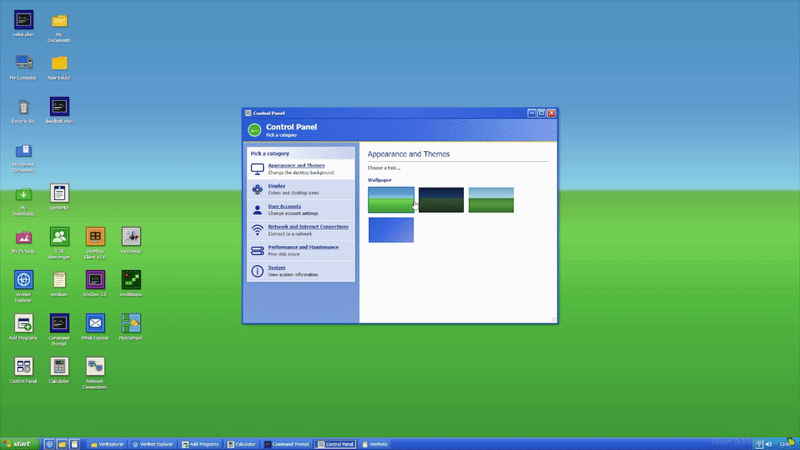Open the Display category link
This screenshot has width=800, height=450.
(x=277, y=186)
